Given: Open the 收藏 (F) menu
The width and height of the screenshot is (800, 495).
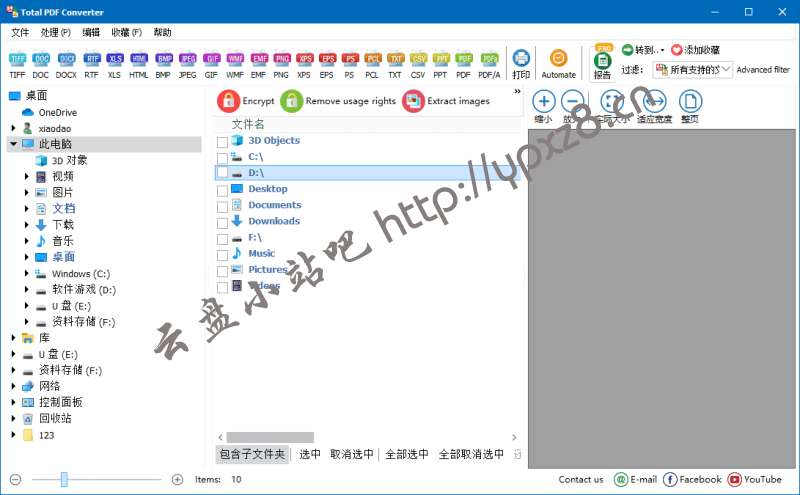Looking at the screenshot, I should coord(127,32).
